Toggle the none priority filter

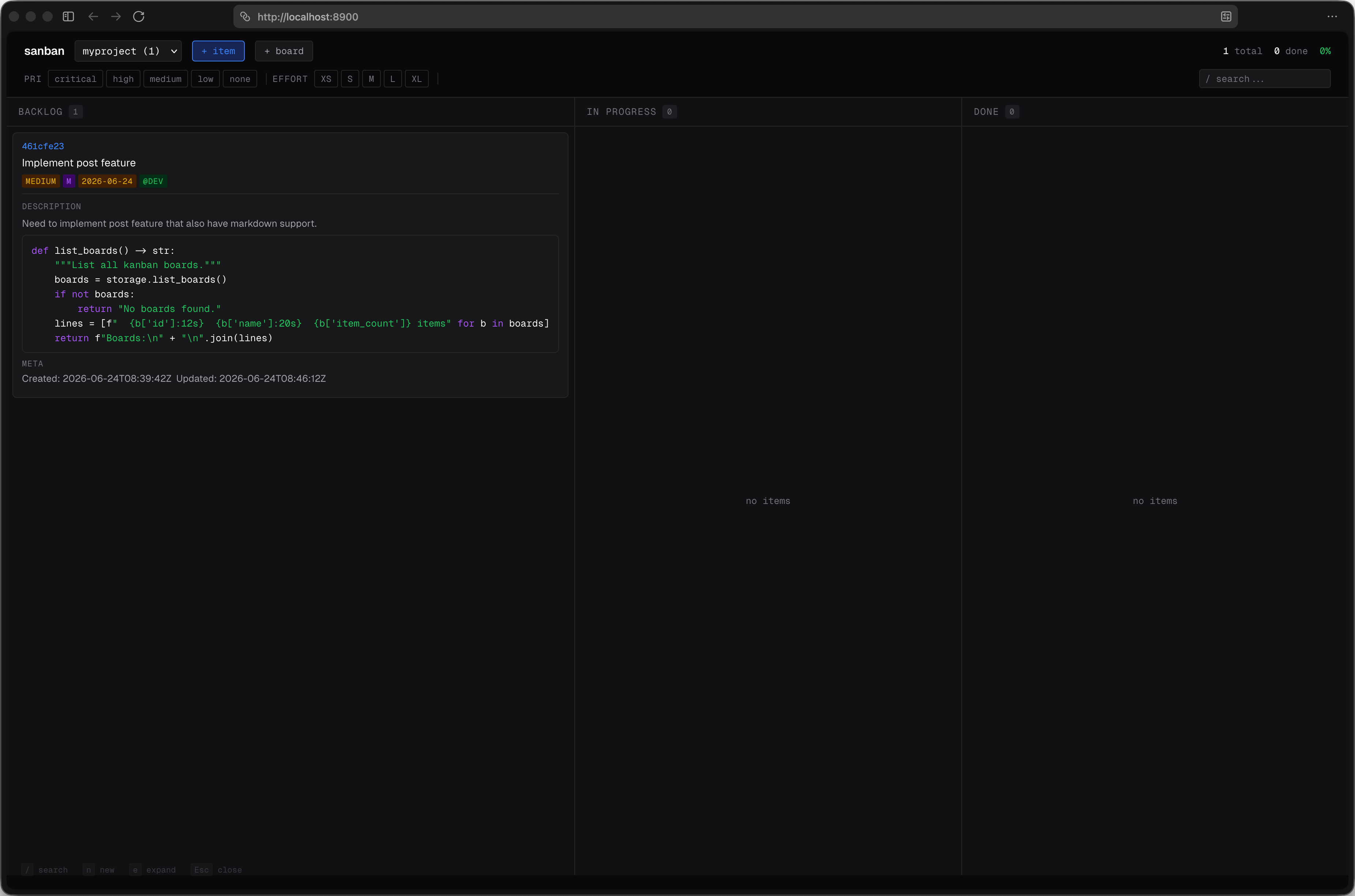click(240, 79)
